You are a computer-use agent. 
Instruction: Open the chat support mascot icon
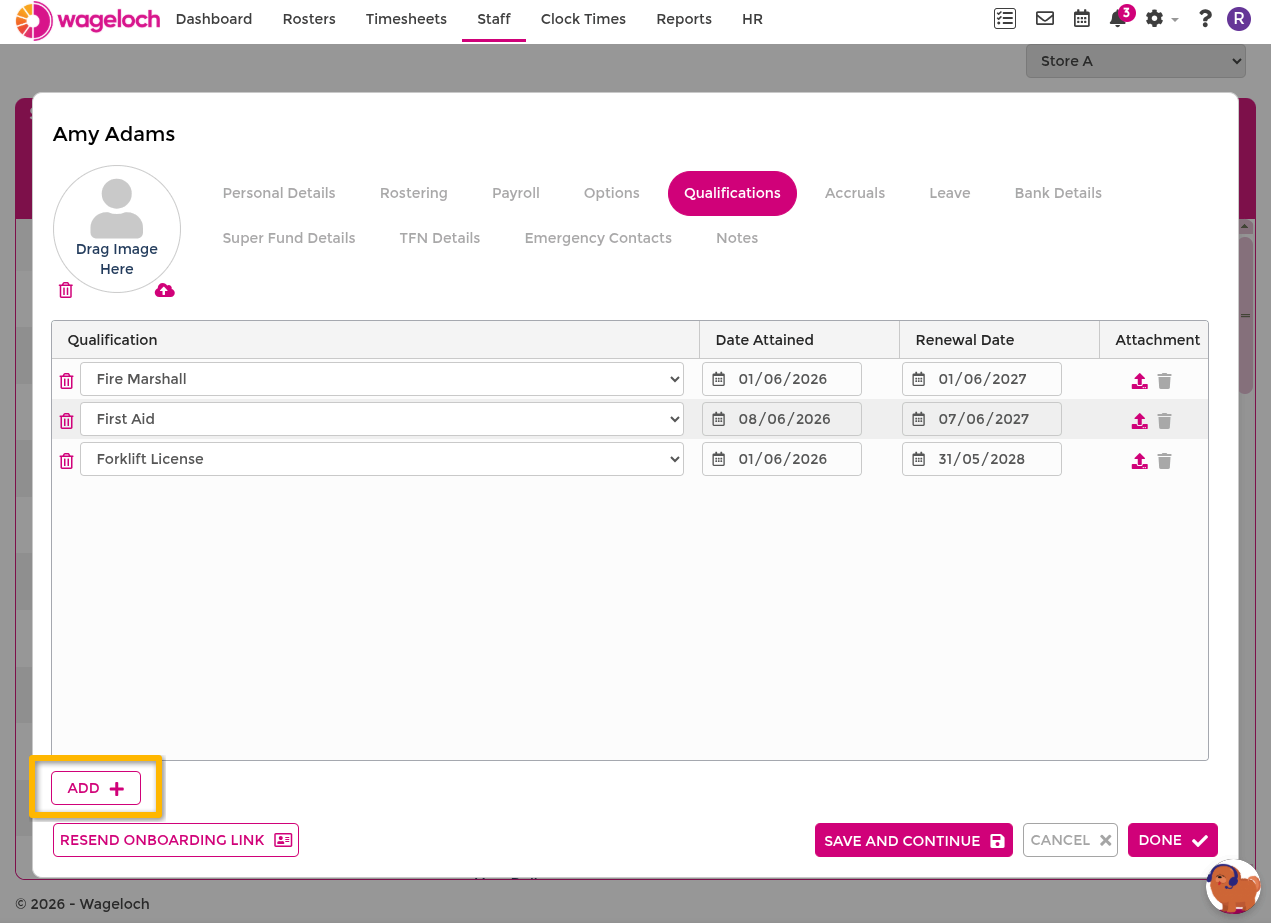tap(1233, 886)
